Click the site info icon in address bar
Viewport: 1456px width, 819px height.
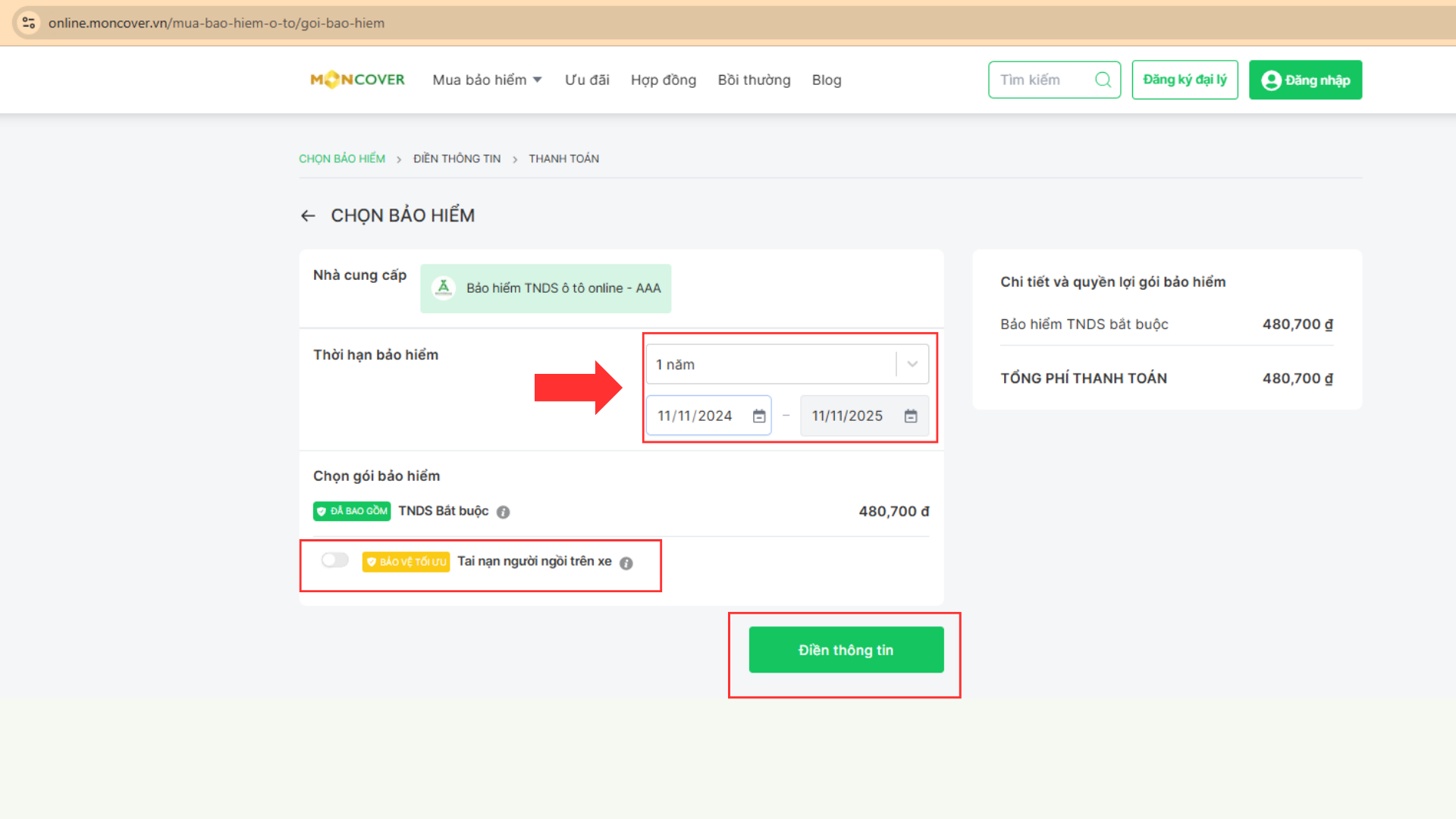point(29,23)
